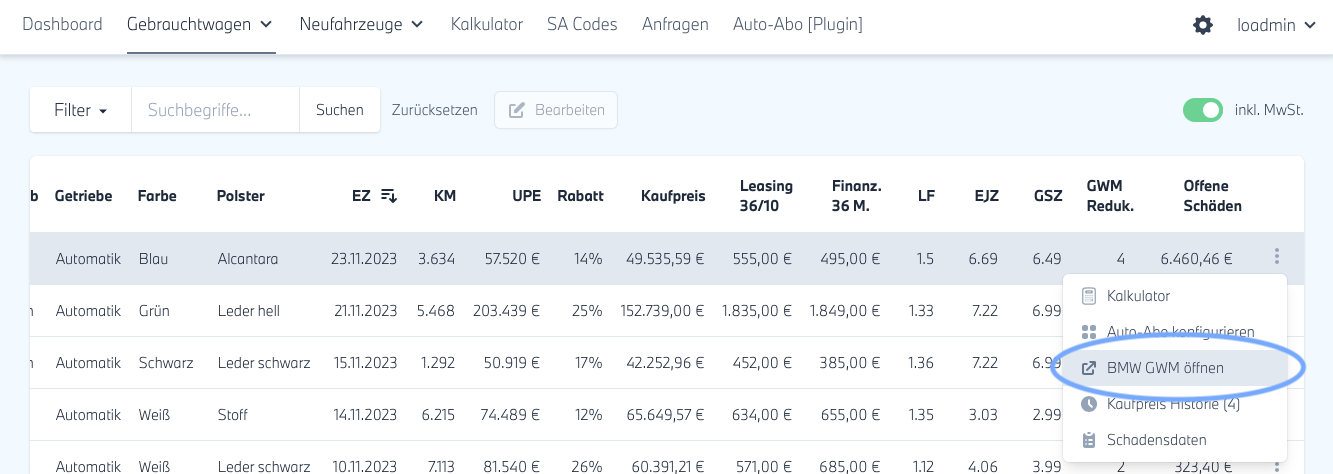Open the loadmin user menu

(1277, 25)
